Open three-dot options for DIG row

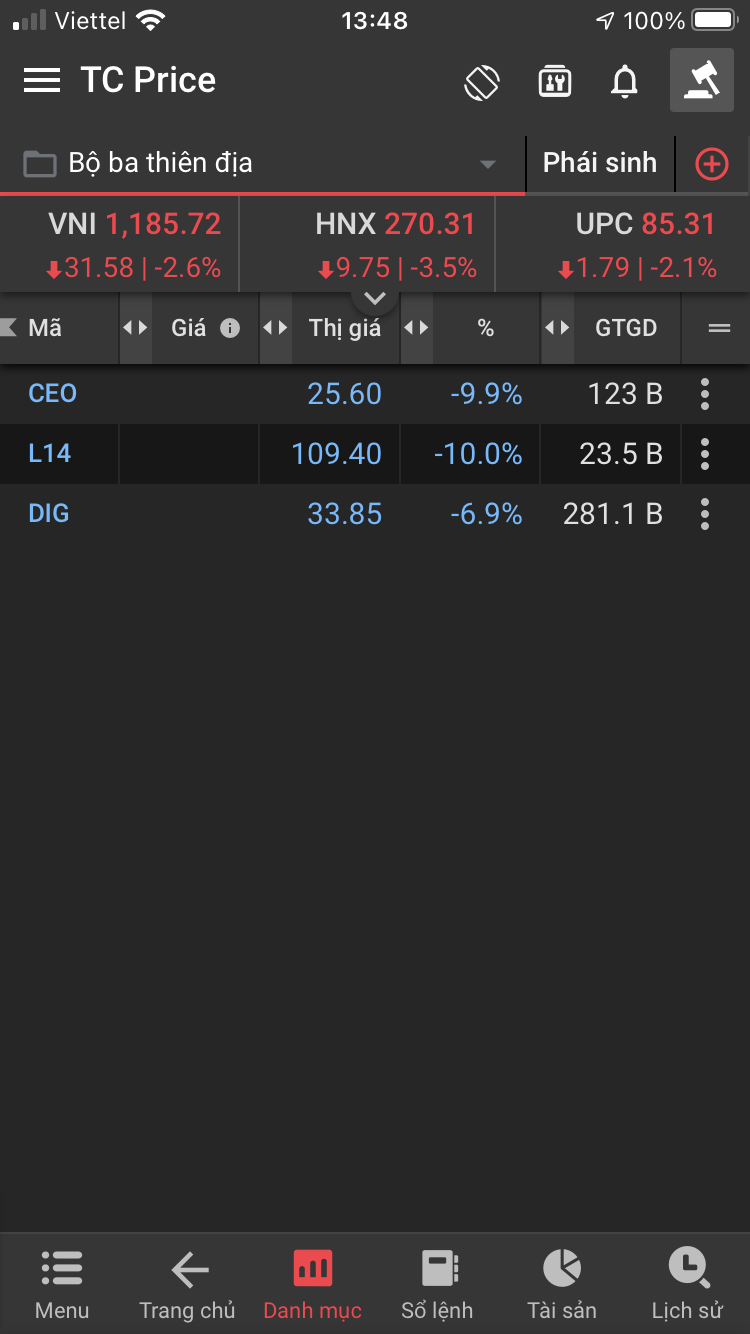[705, 514]
